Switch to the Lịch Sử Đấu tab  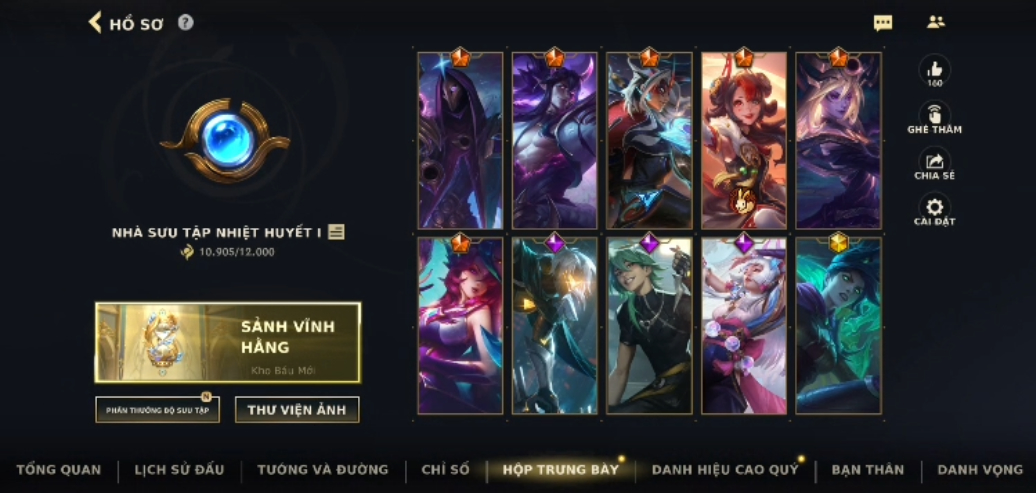(x=179, y=470)
